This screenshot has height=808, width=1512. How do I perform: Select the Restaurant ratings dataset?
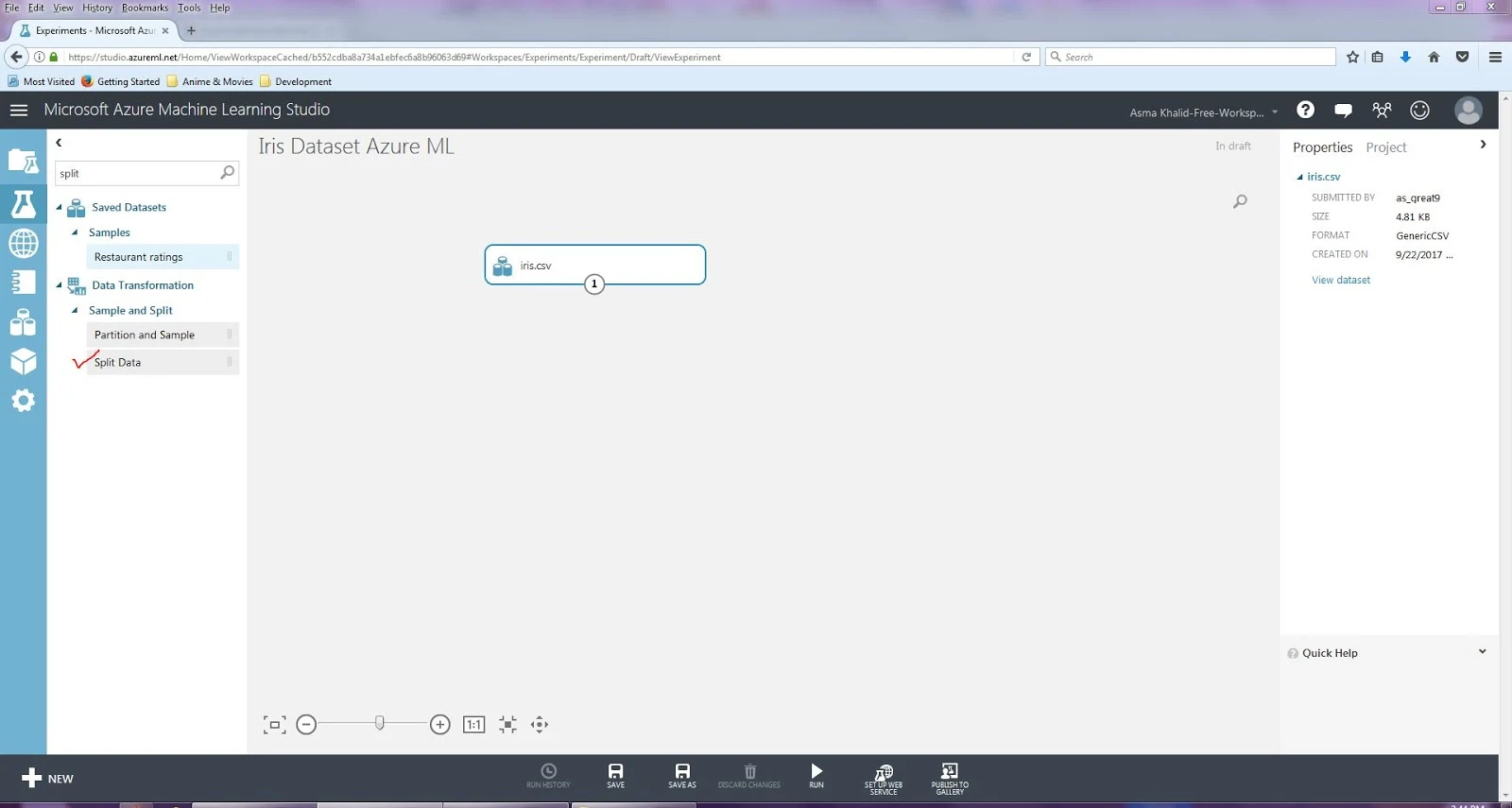click(163, 257)
